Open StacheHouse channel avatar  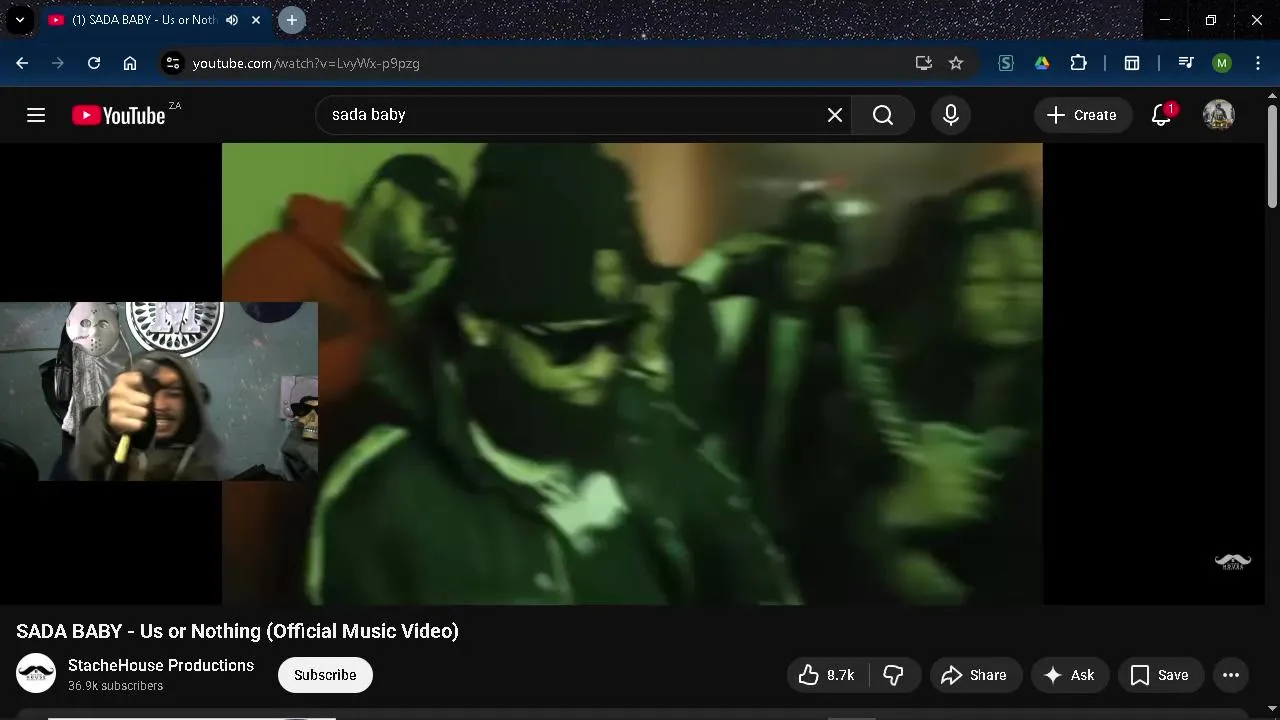(x=36, y=673)
